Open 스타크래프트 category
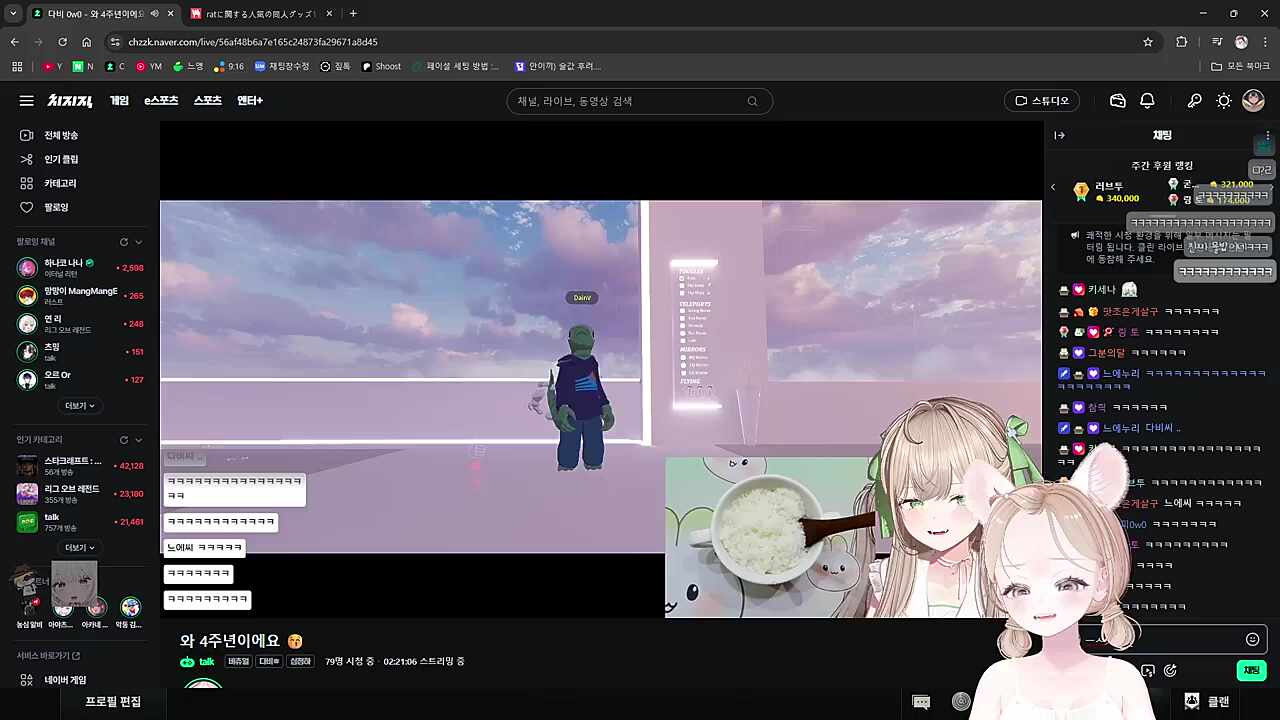Screen dimensions: 1280x720 pyautogui.click(x=80, y=466)
